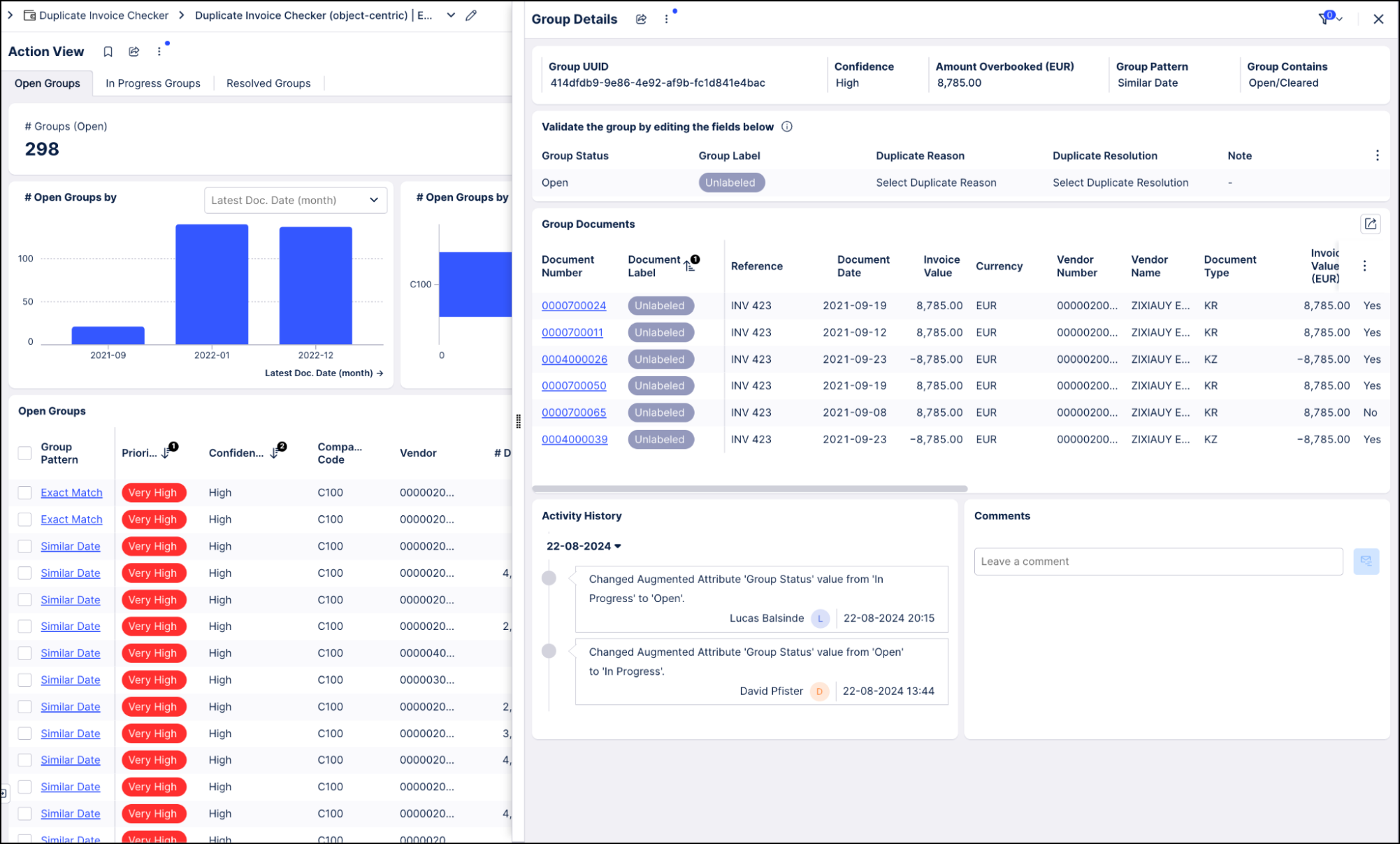Open the Select Duplicate Resolution dropdown
Screen dimensions: 1400x844
(x=1120, y=183)
